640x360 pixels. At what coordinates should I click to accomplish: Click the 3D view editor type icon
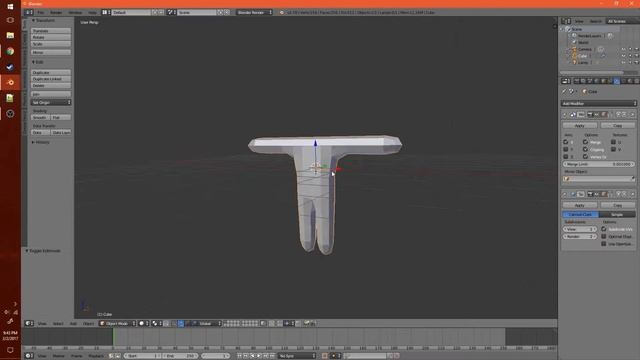[x=29, y=324]
